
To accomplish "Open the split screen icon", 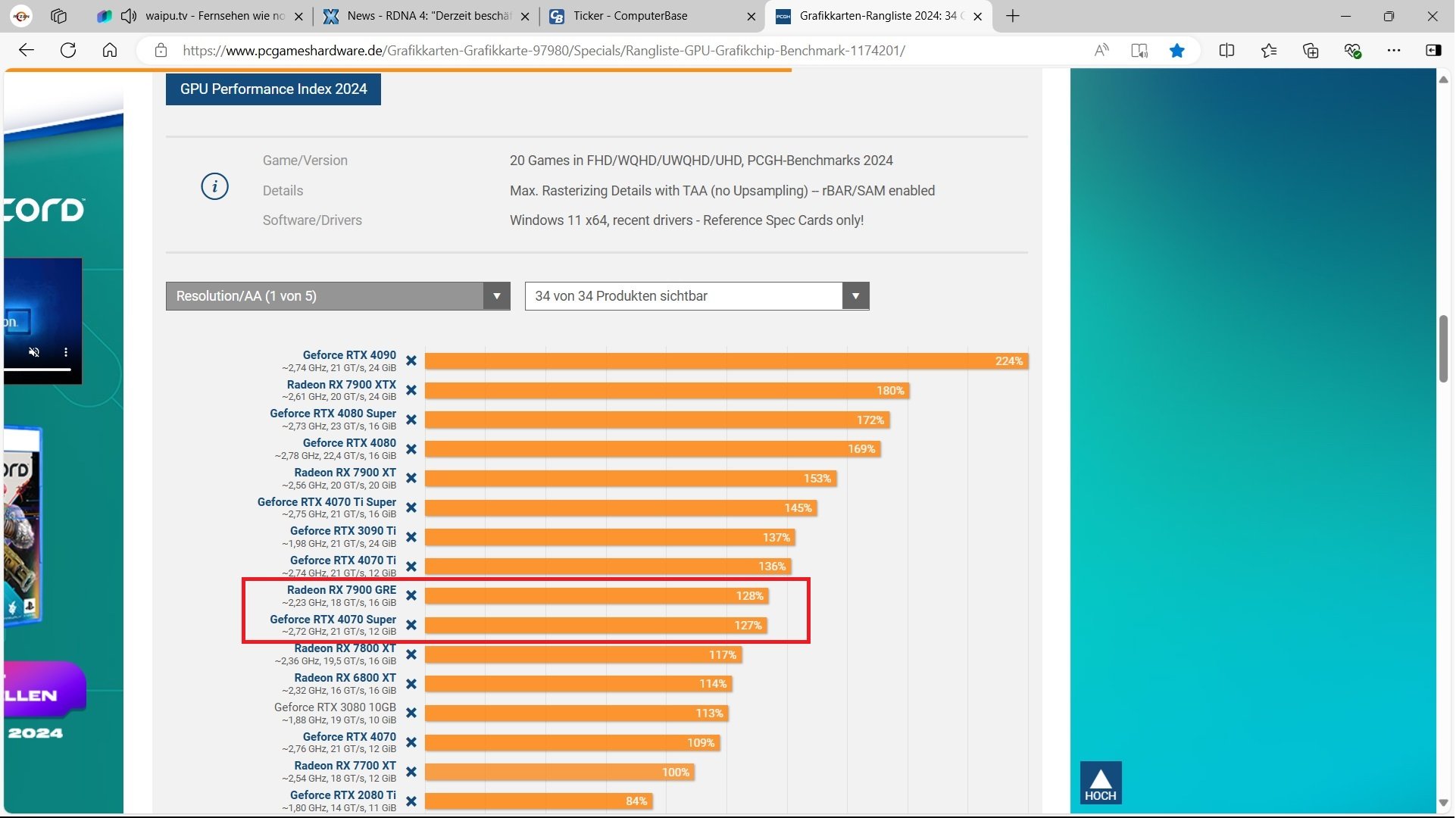I will click(1226, 51).
